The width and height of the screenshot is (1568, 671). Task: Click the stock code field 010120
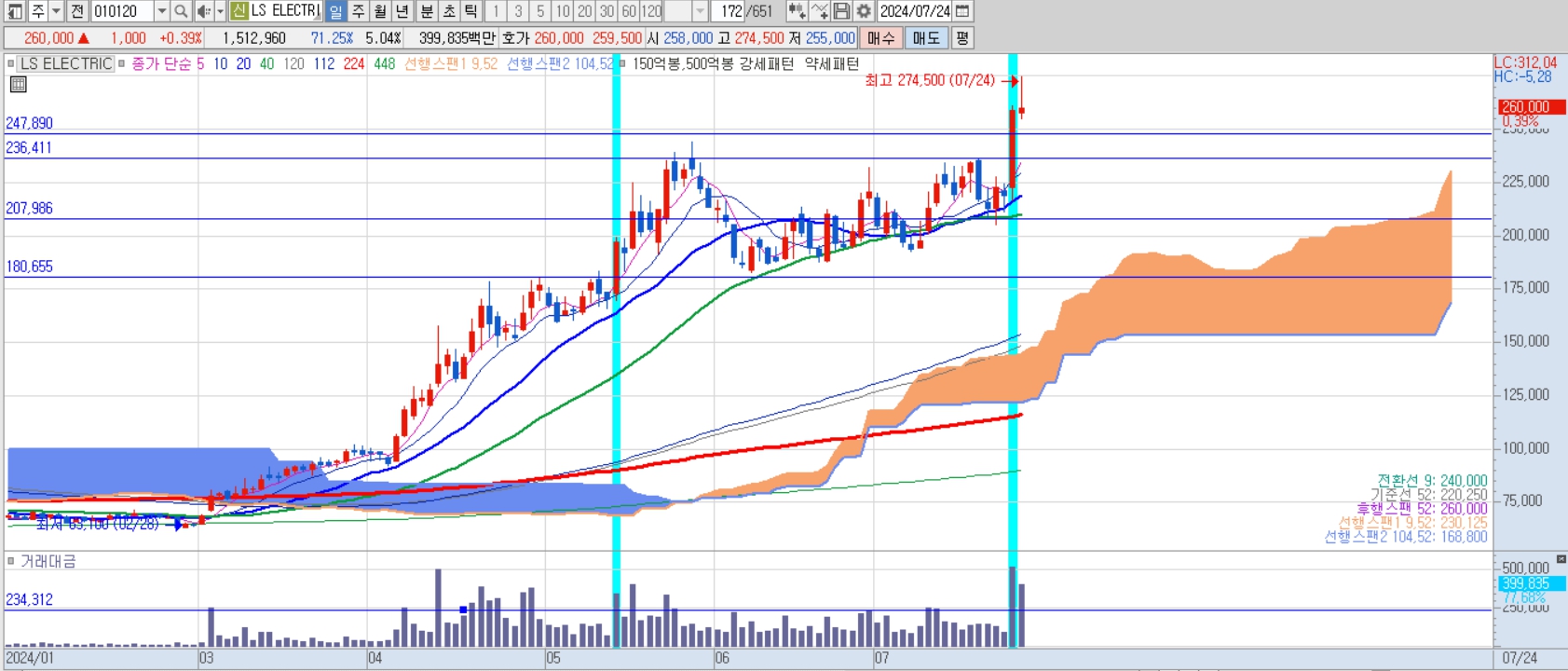point(122,11)
